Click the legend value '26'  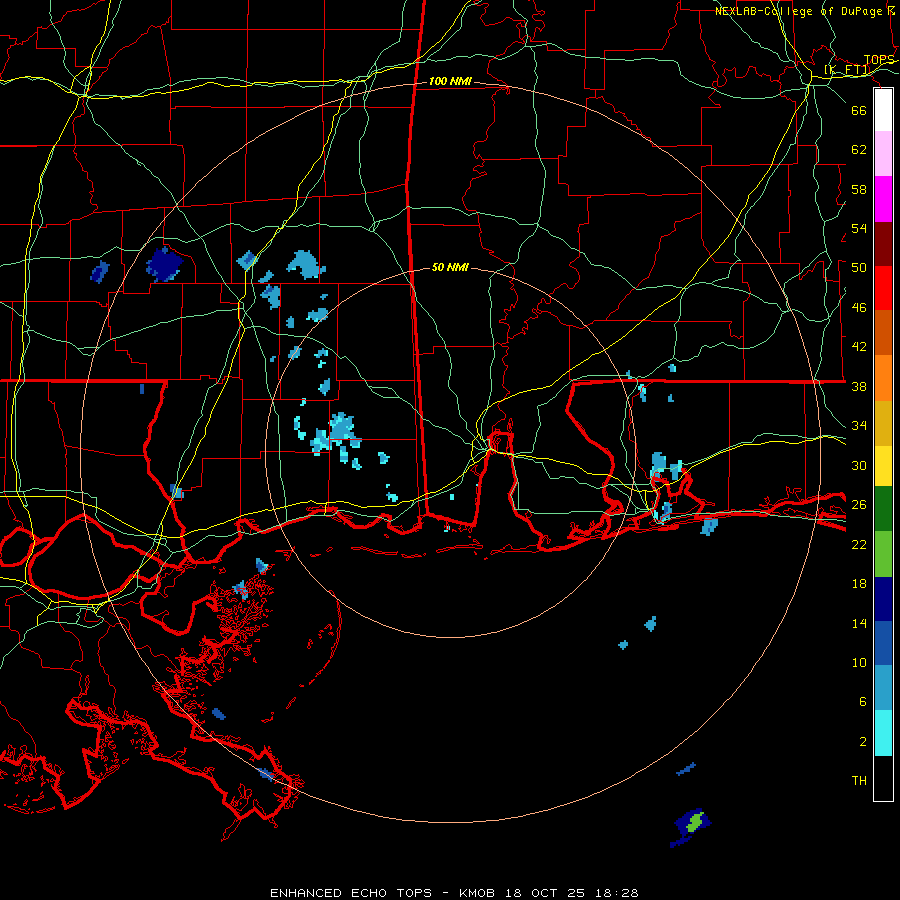[859, 505]
